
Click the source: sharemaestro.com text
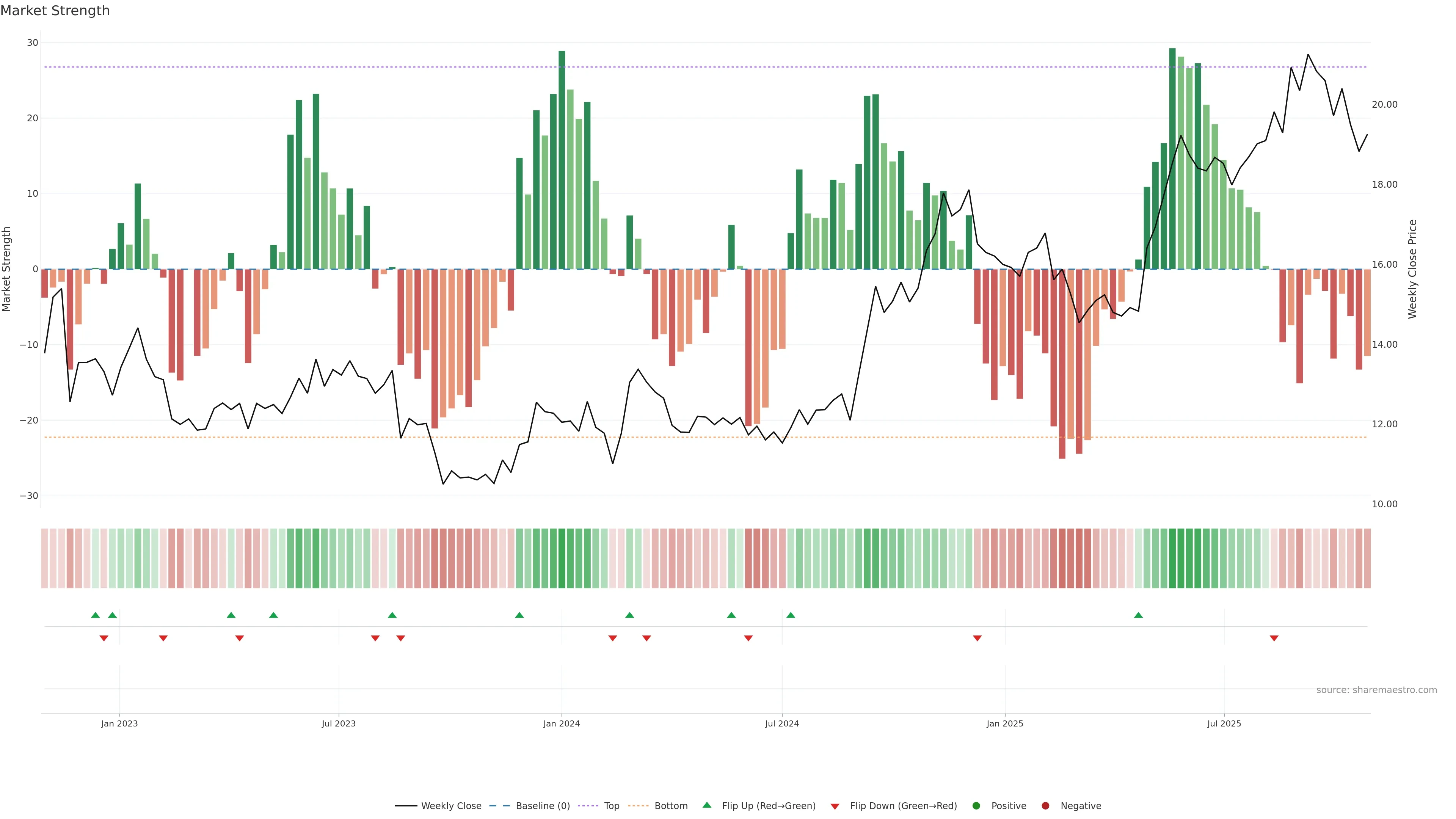point(1376,690)
